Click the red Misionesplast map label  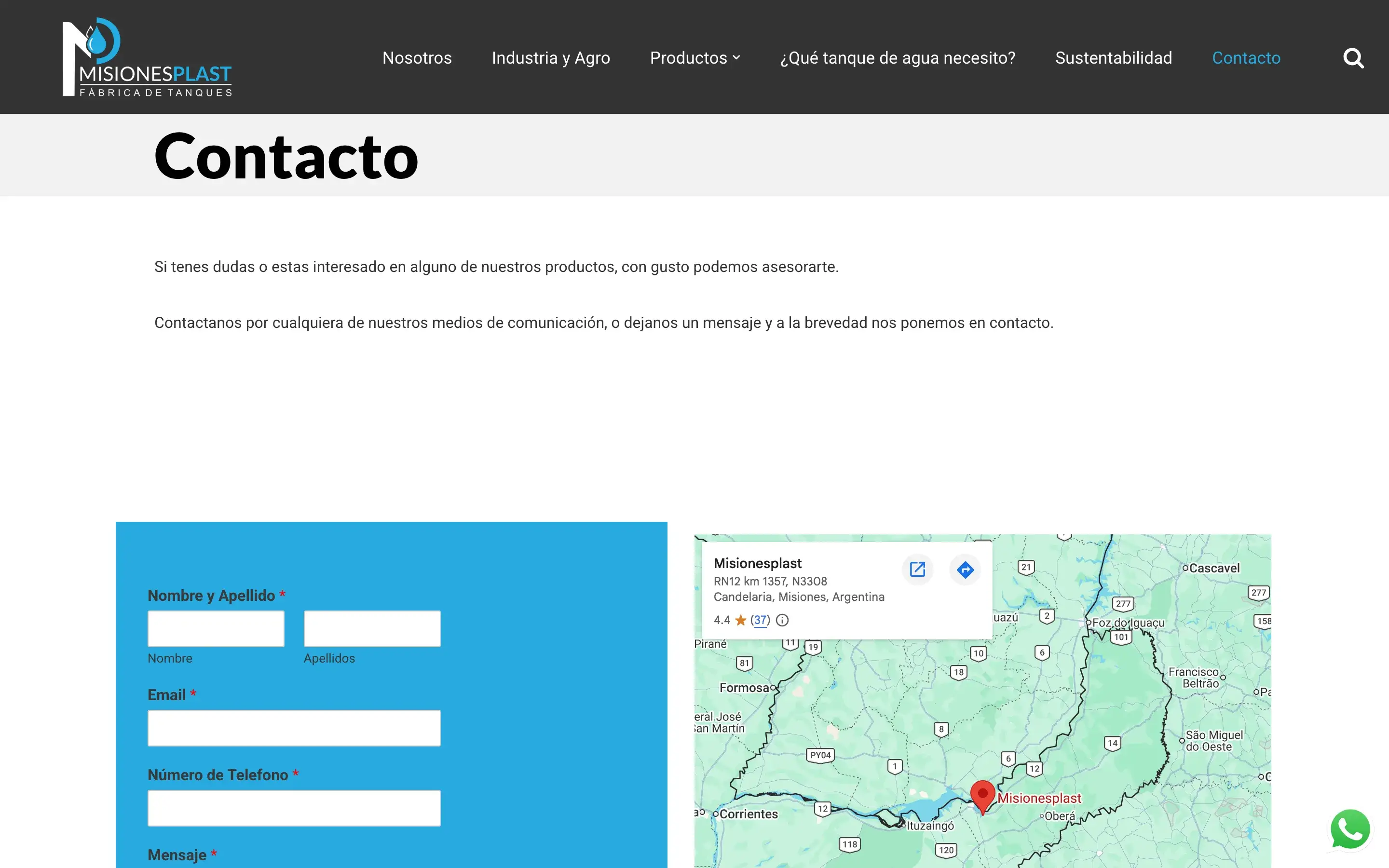pos(1039,798)
